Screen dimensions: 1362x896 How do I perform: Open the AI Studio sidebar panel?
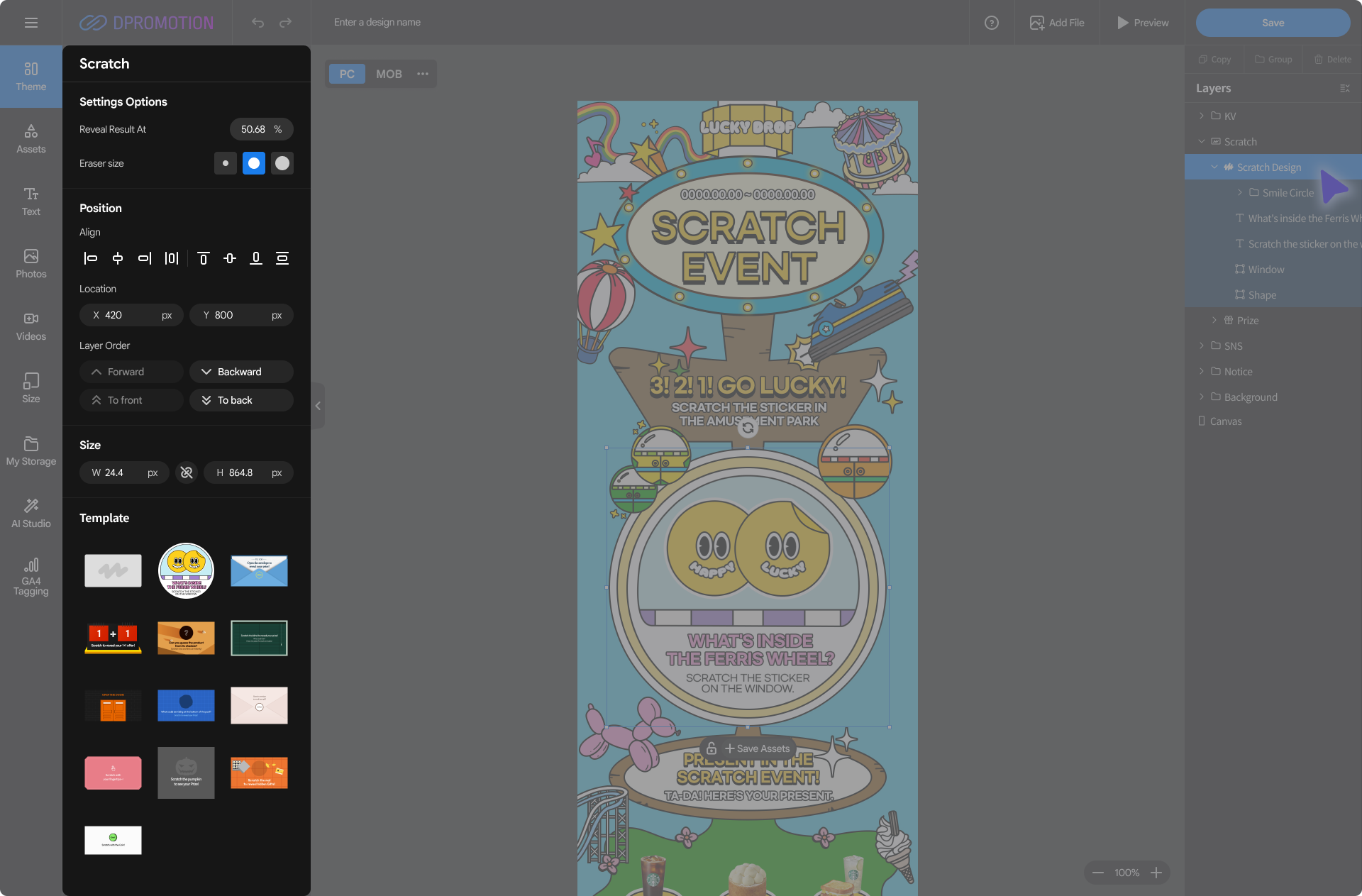pos(31,512)
